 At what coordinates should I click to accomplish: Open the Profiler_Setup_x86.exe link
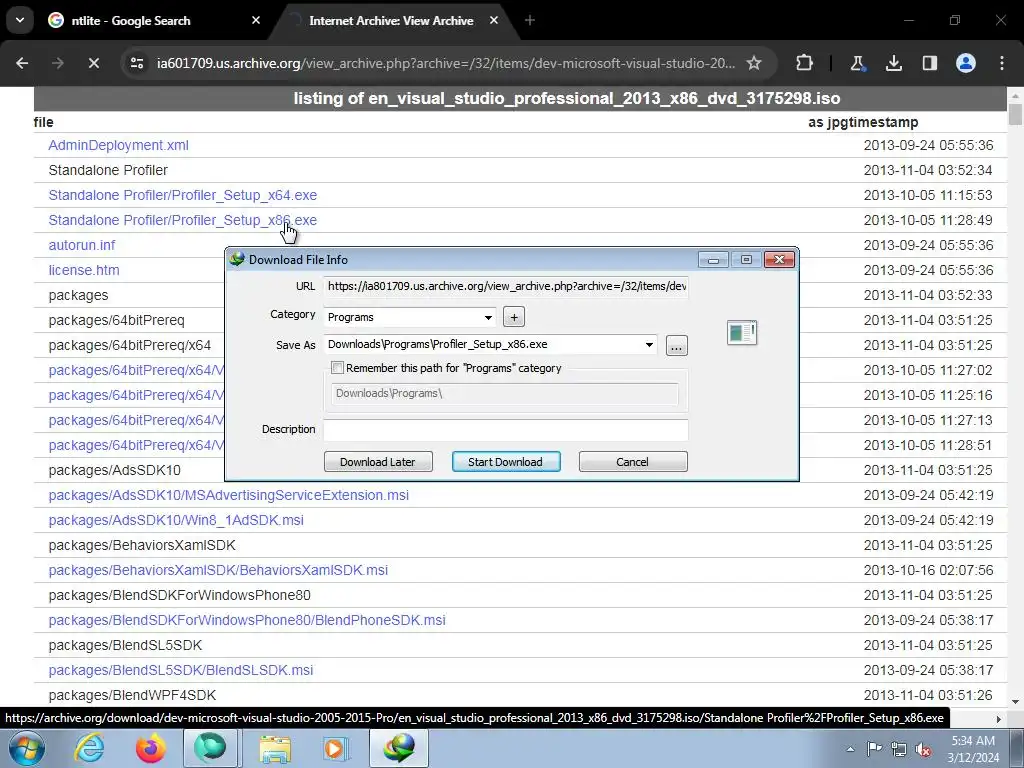click(183, 220)
